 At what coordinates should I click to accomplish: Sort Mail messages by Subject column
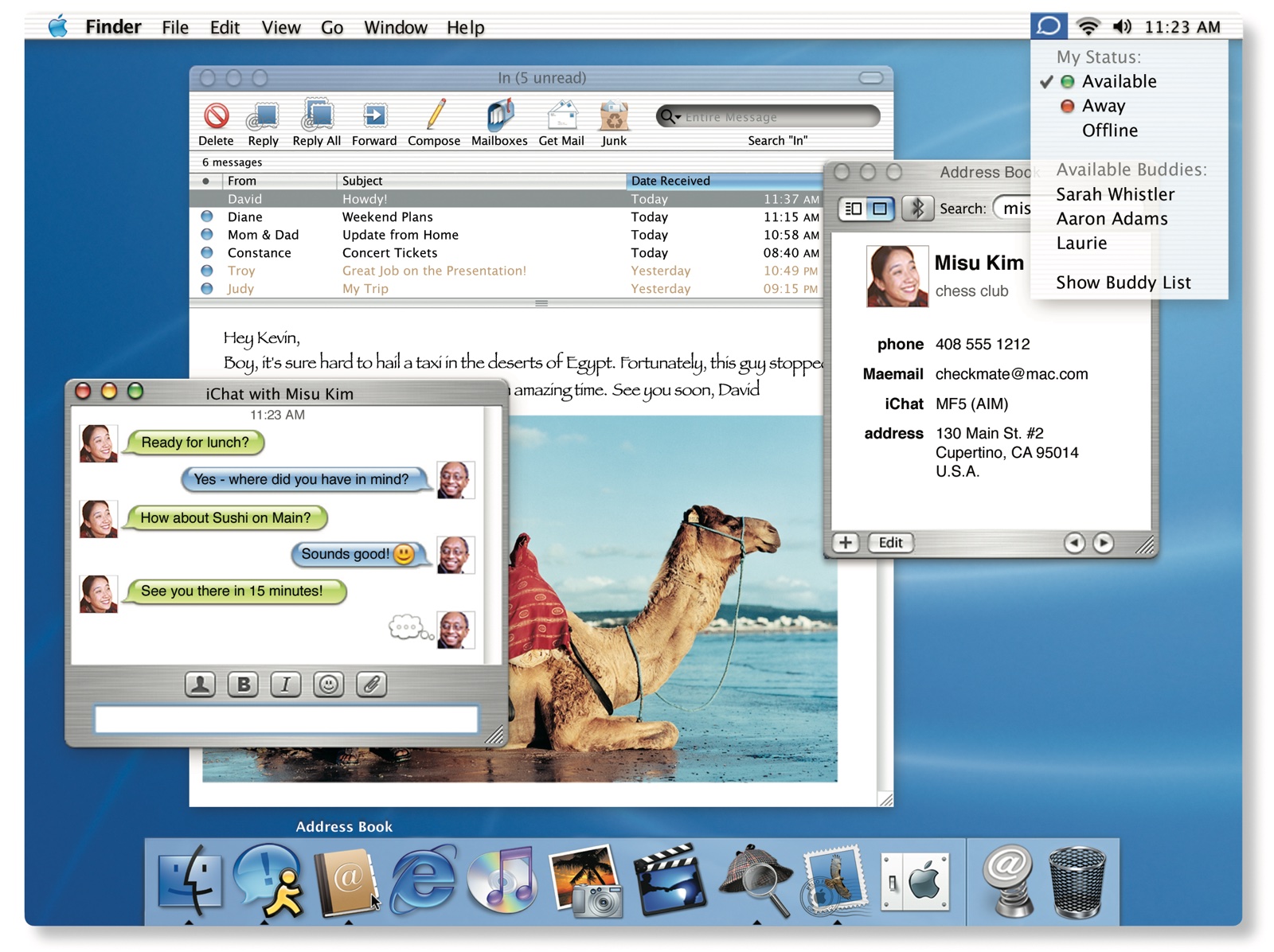pyautogui.click(x=481, y=181)
